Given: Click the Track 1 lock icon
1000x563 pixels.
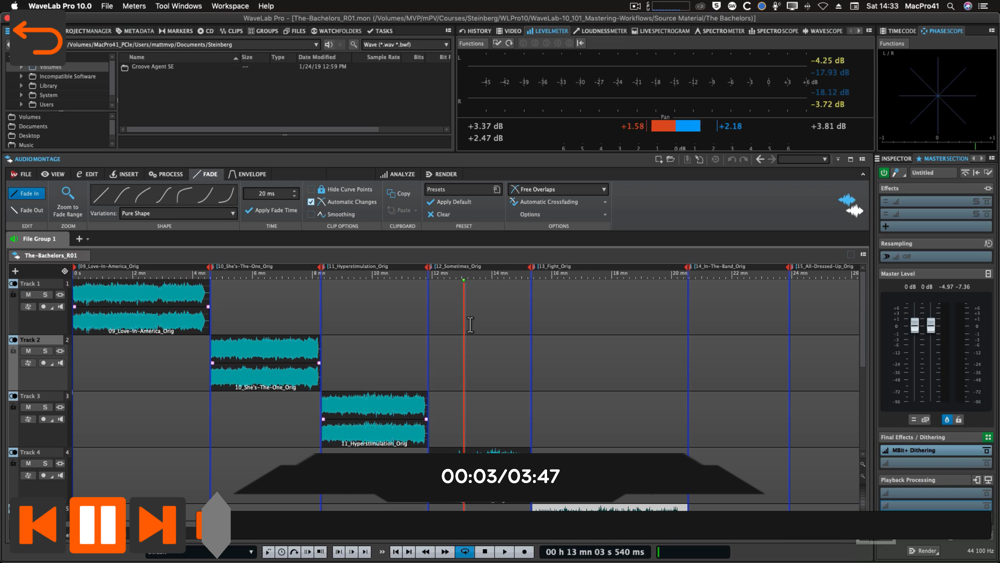Looking at the screenshot, I should tap(13, 295).
